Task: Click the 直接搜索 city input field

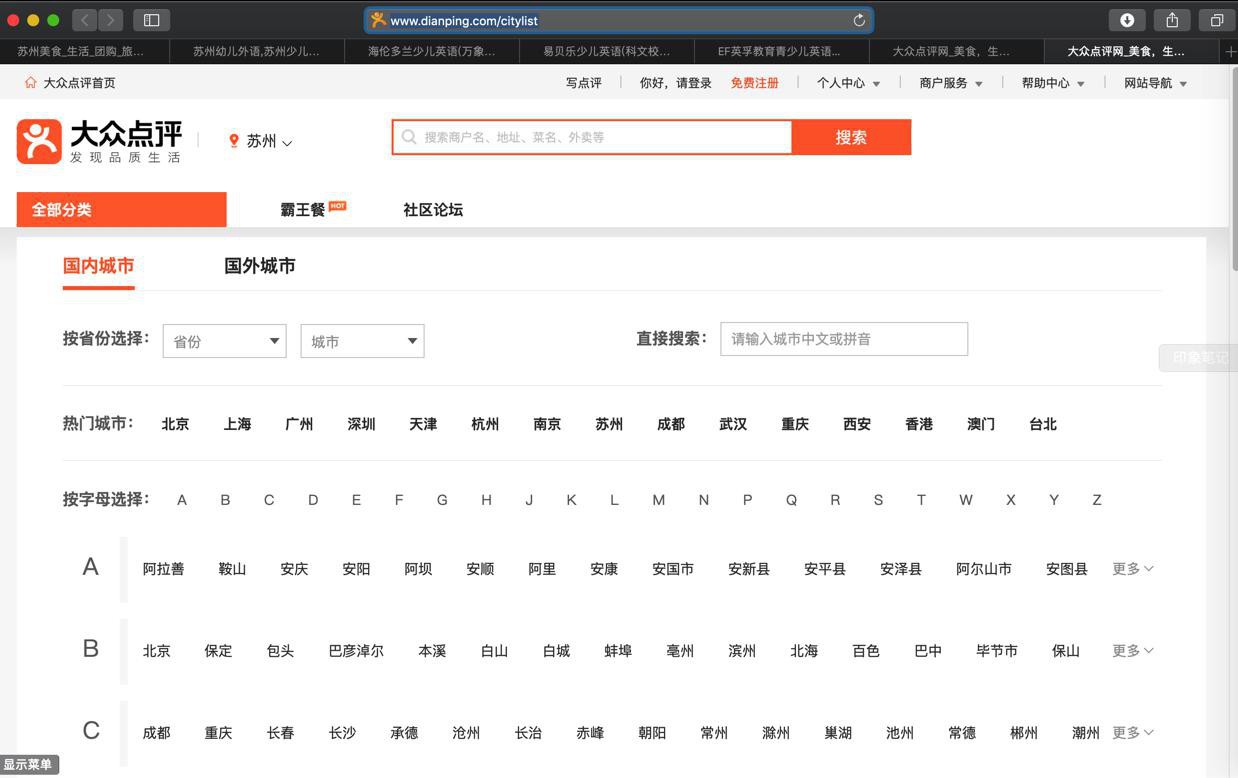Action: click(844, 339)
